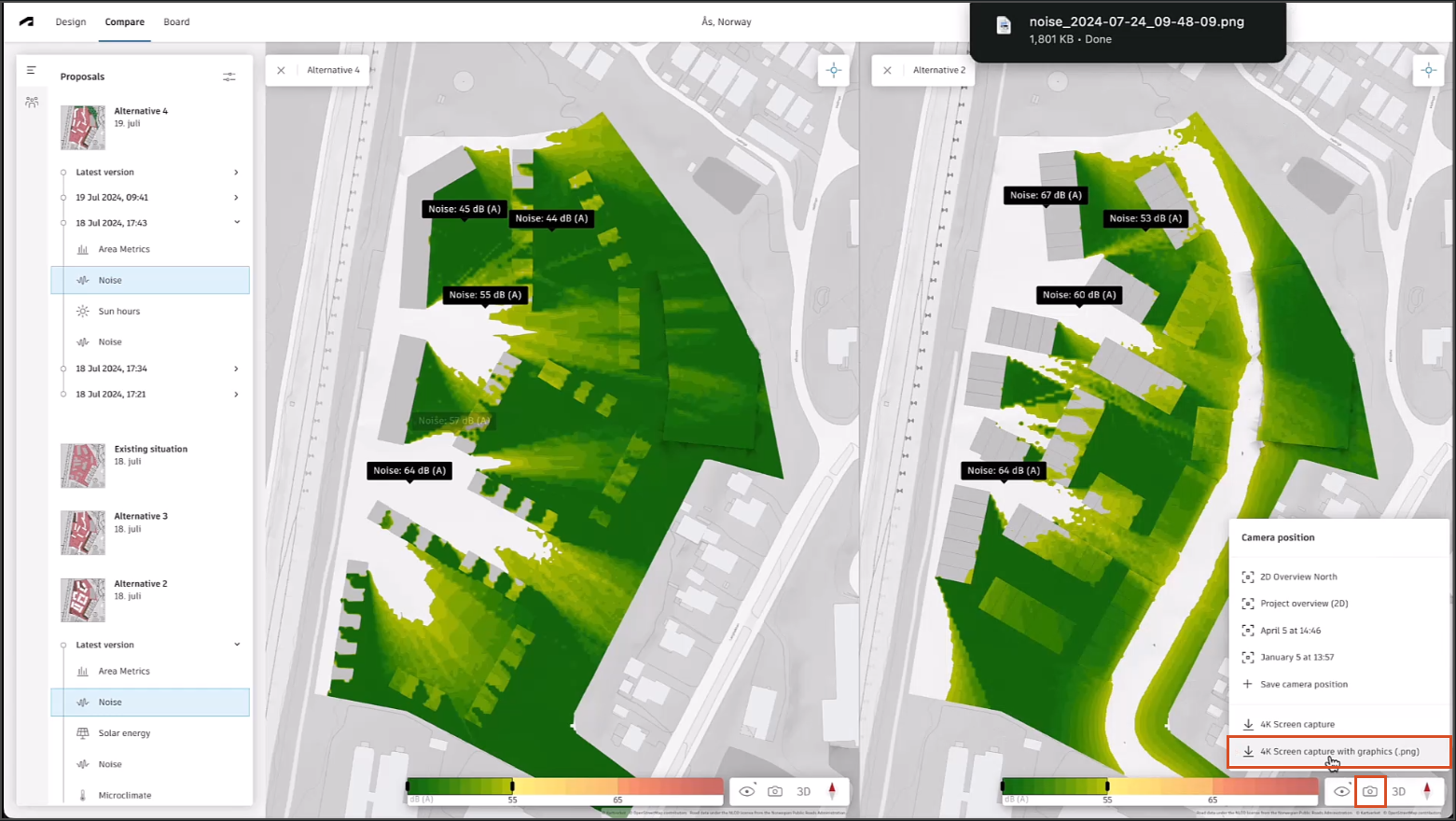Viewport: 1456px width, 821px height.
Task: Reset north compass in right view
Action: coord(1427,790)
